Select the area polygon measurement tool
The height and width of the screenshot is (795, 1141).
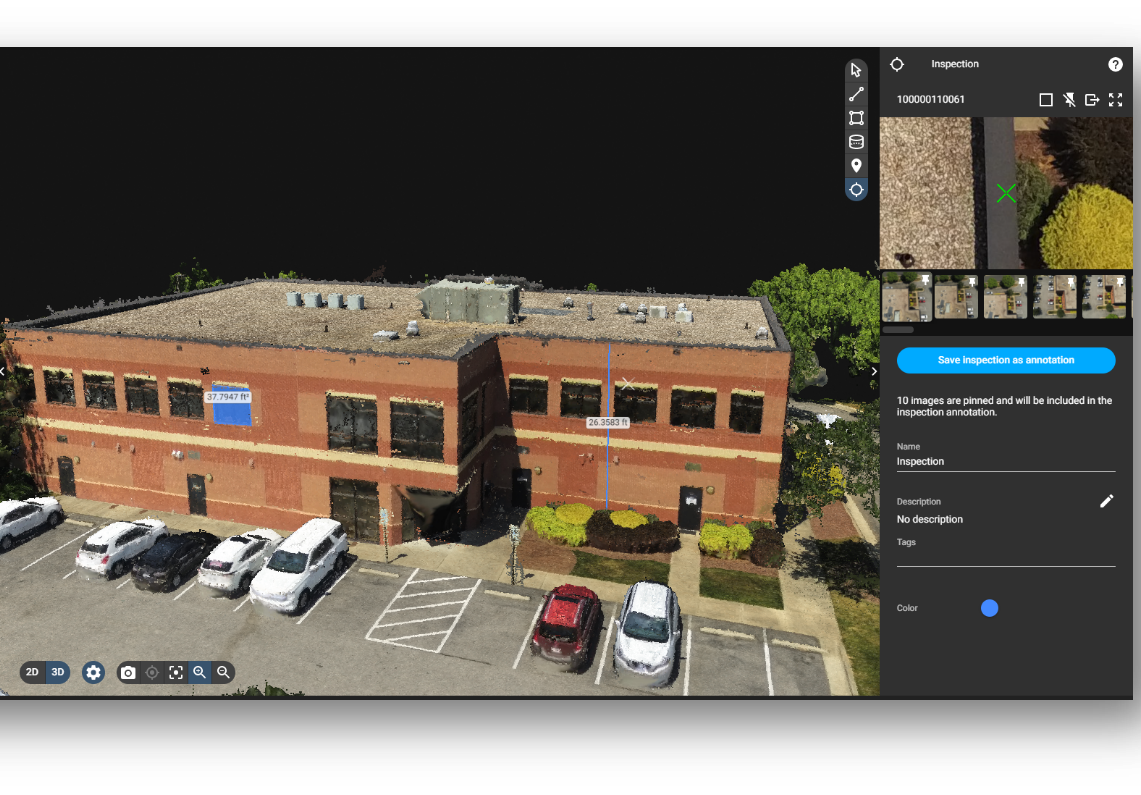coord(856,118)
